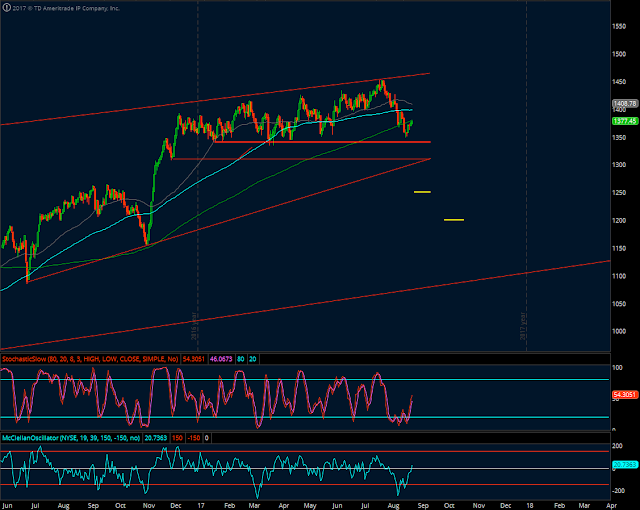This screenshot has width=640, height=510.
Task: Click the 1500 level on the price axis
Action: pyautogui.click(x=619, y=54)
